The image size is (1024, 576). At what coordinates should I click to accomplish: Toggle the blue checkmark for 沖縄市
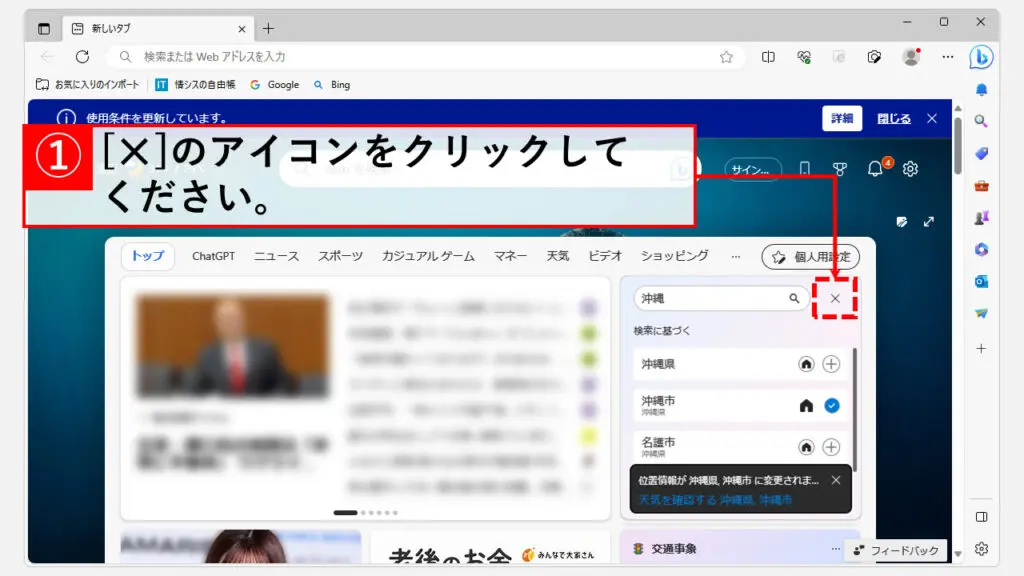[831, 405]
